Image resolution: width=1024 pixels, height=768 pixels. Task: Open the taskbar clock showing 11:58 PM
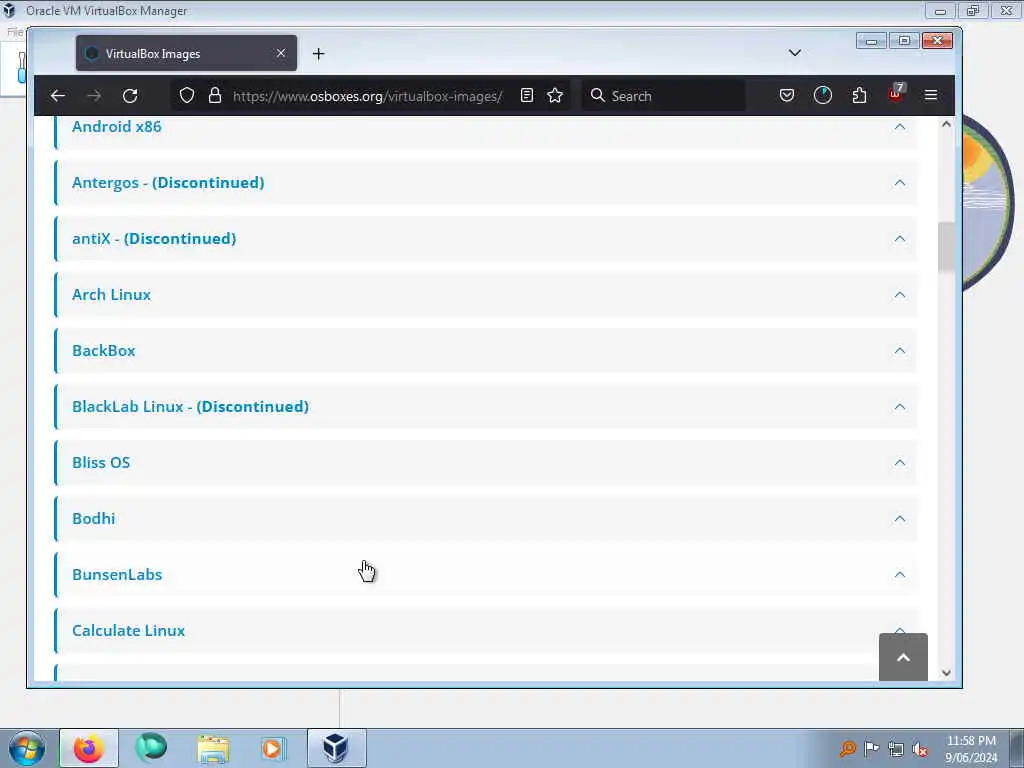pos(971,749)
